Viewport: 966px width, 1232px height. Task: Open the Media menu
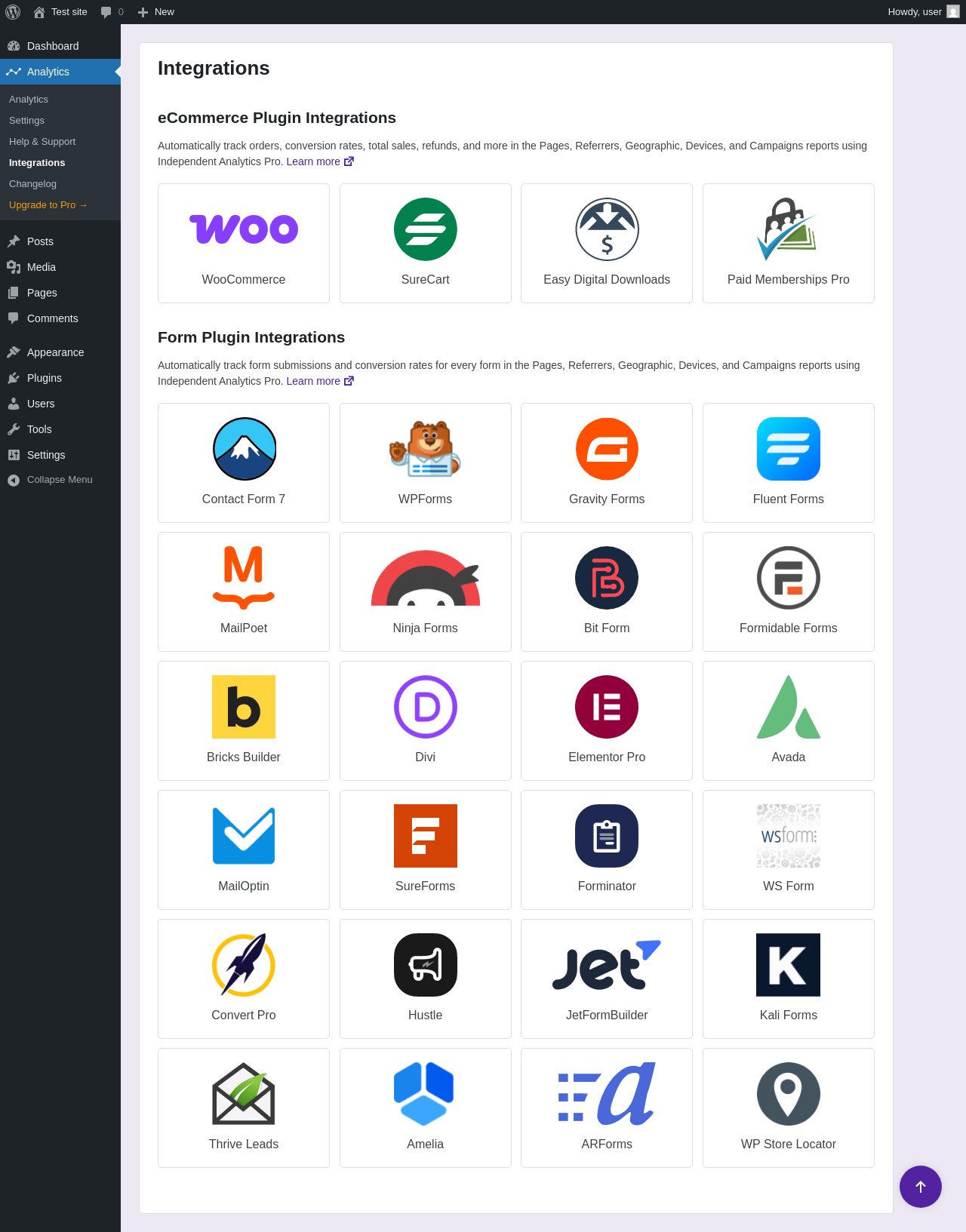click(60, 267)
